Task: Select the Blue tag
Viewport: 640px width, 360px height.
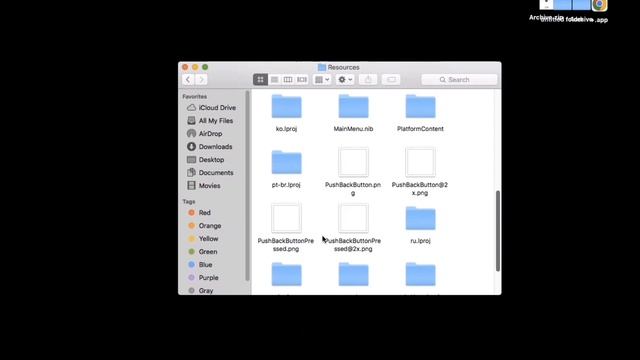Action: pos(200,265)
